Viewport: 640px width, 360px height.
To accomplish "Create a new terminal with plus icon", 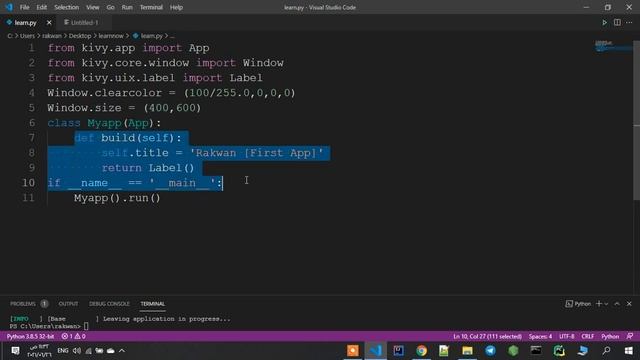I will click(x=599, y=304).
